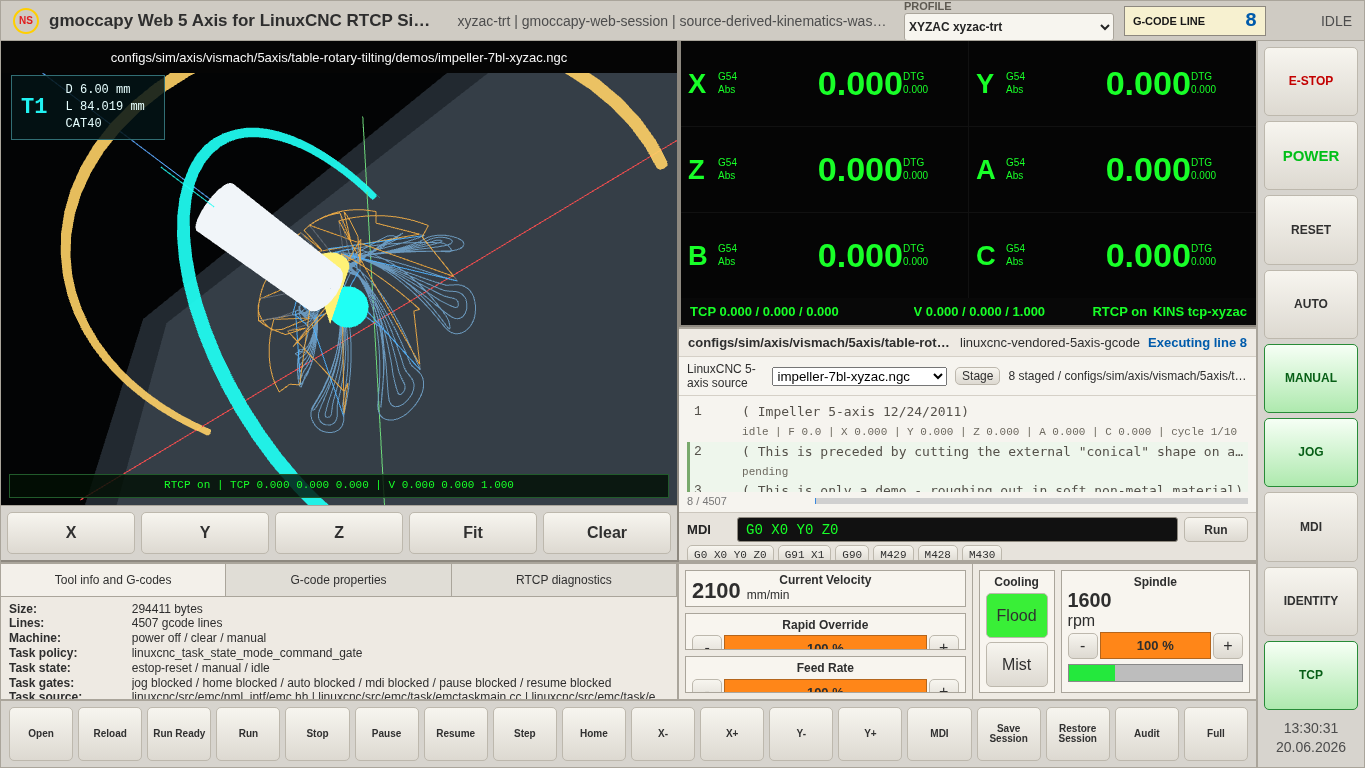Decrease Spindle override with the minus button
The height and width of the screenshot is (768, 1365).
(1082, 646)
